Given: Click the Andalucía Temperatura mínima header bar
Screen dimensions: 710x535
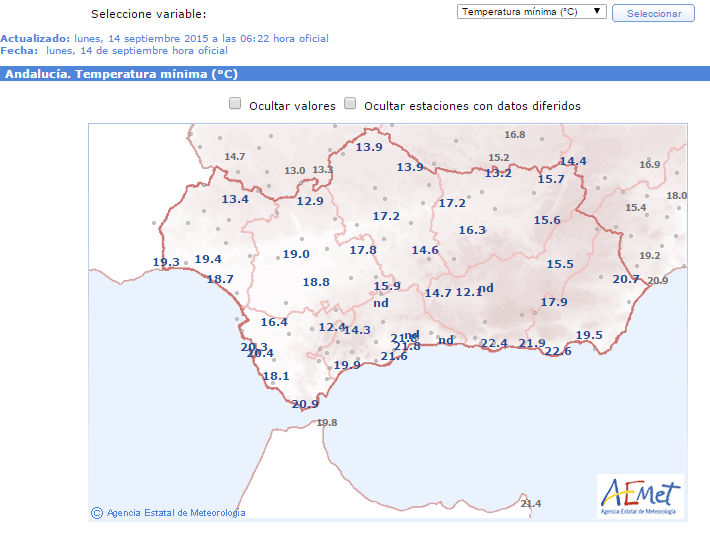Looking at the screenshot, I should [355, 74].
